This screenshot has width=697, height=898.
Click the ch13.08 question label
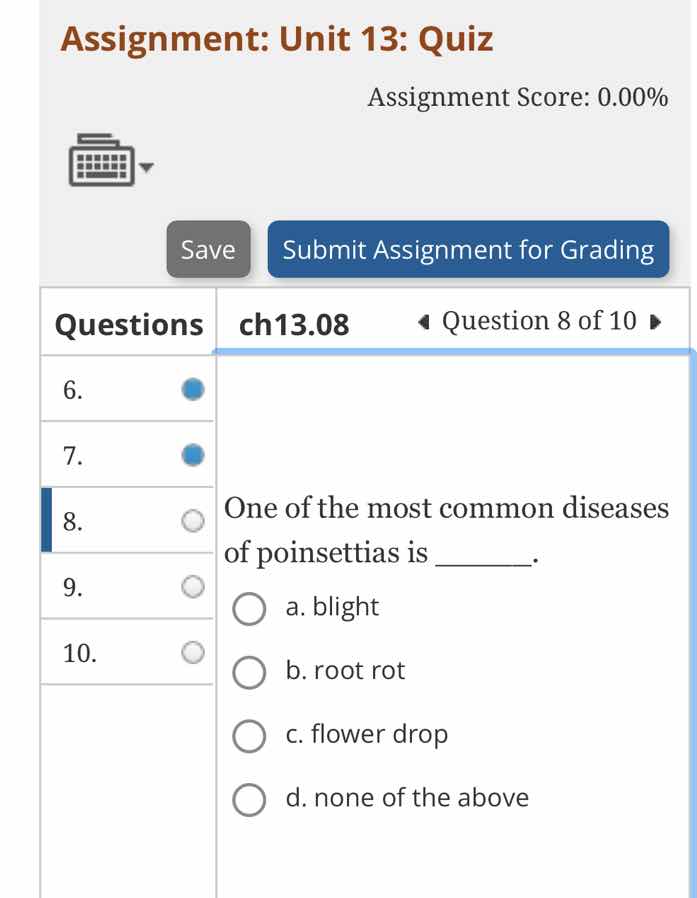click(x=295, y=325)
